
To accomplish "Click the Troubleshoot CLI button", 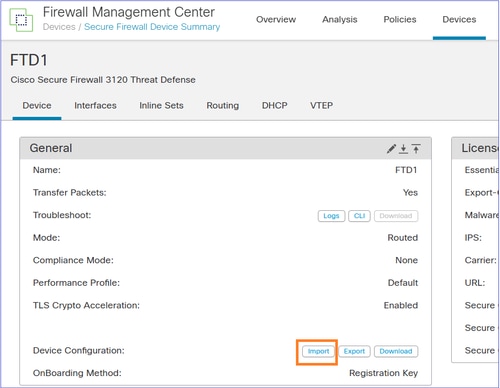I will click(359, 216).
